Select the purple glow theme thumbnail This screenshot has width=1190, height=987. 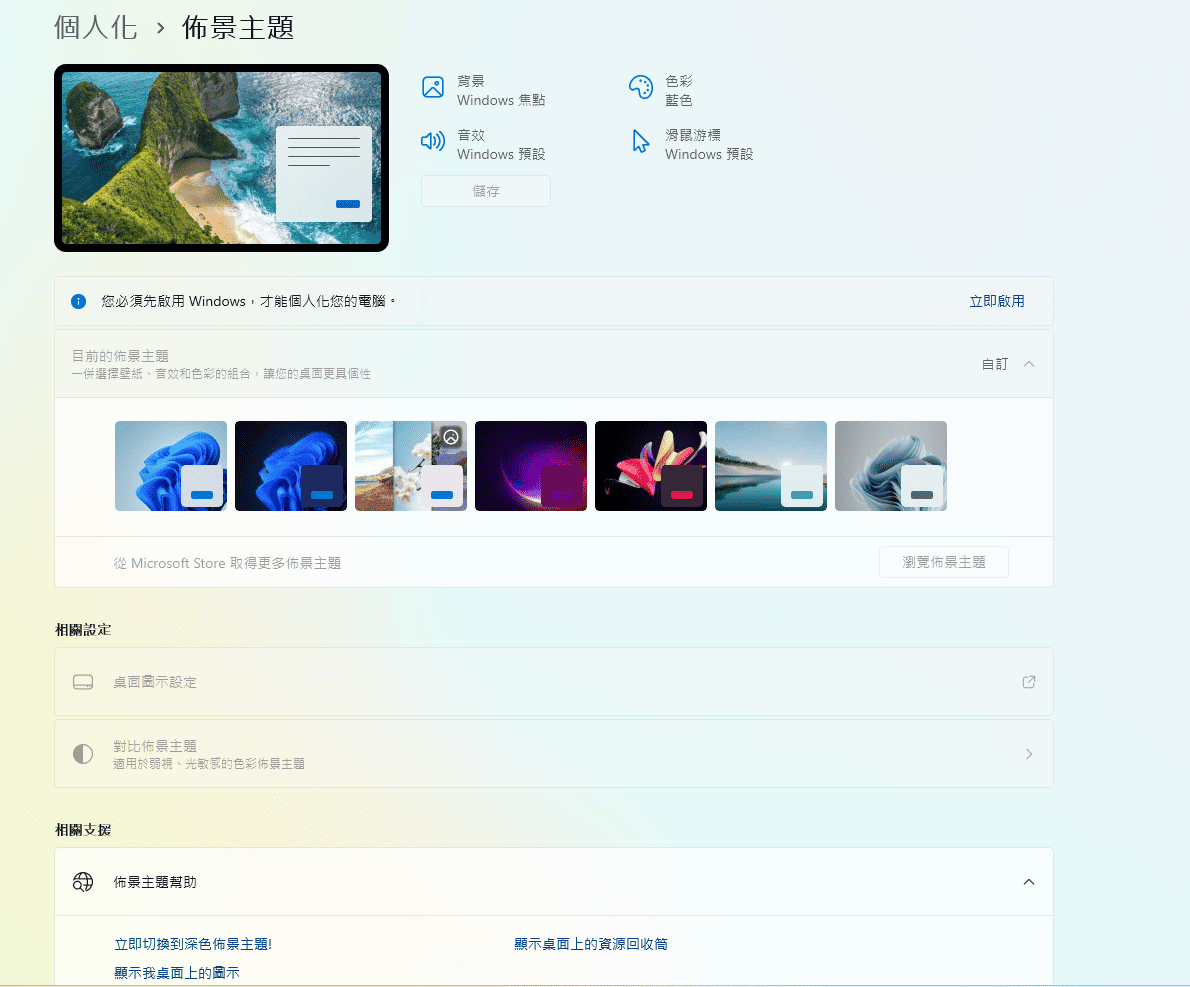tap(531, 466)
